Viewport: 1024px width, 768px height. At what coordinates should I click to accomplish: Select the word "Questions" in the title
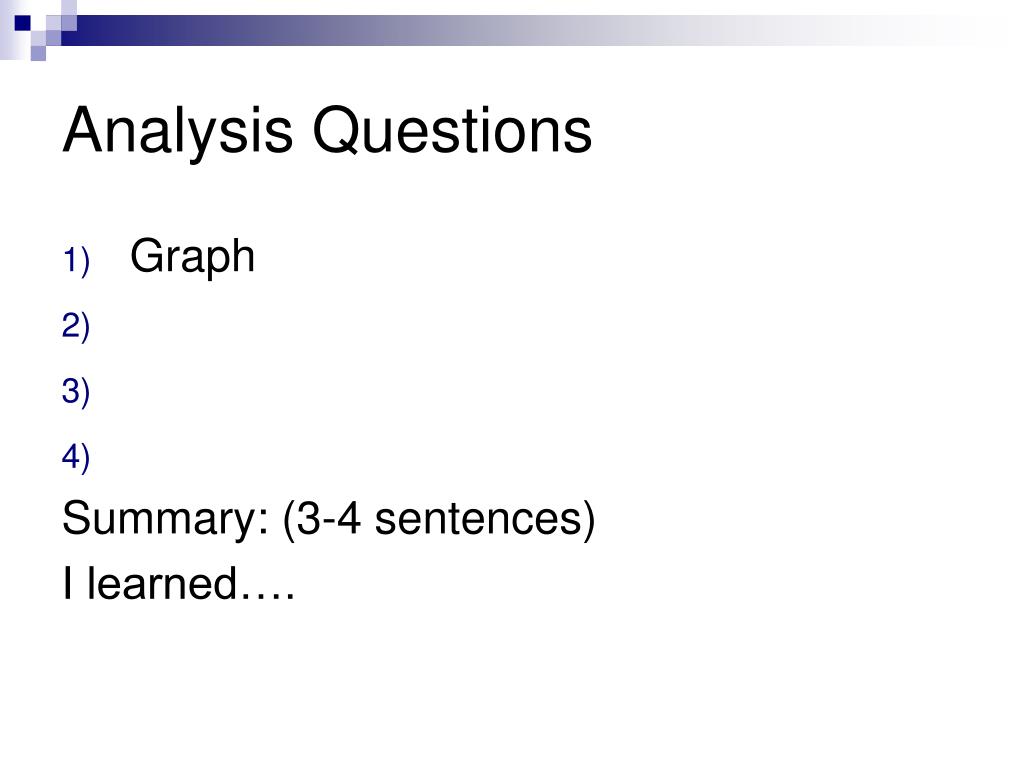point(452,131)
